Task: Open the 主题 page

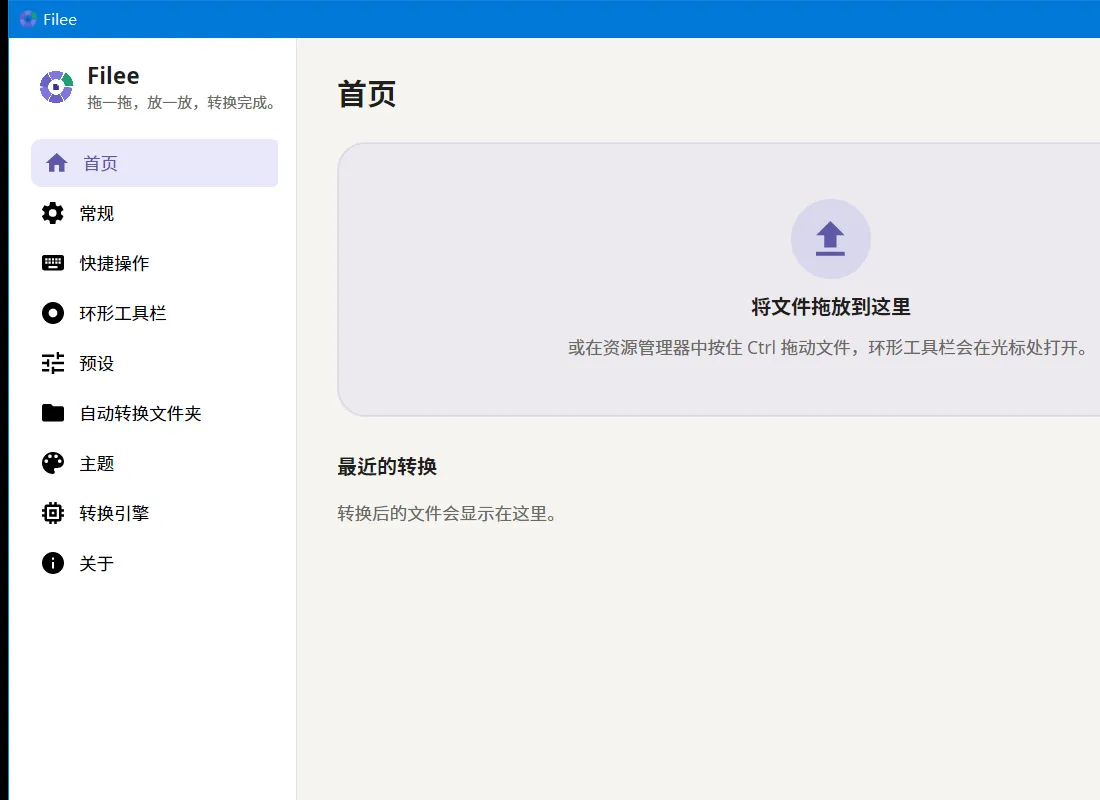Action: (x=154, y=463)
